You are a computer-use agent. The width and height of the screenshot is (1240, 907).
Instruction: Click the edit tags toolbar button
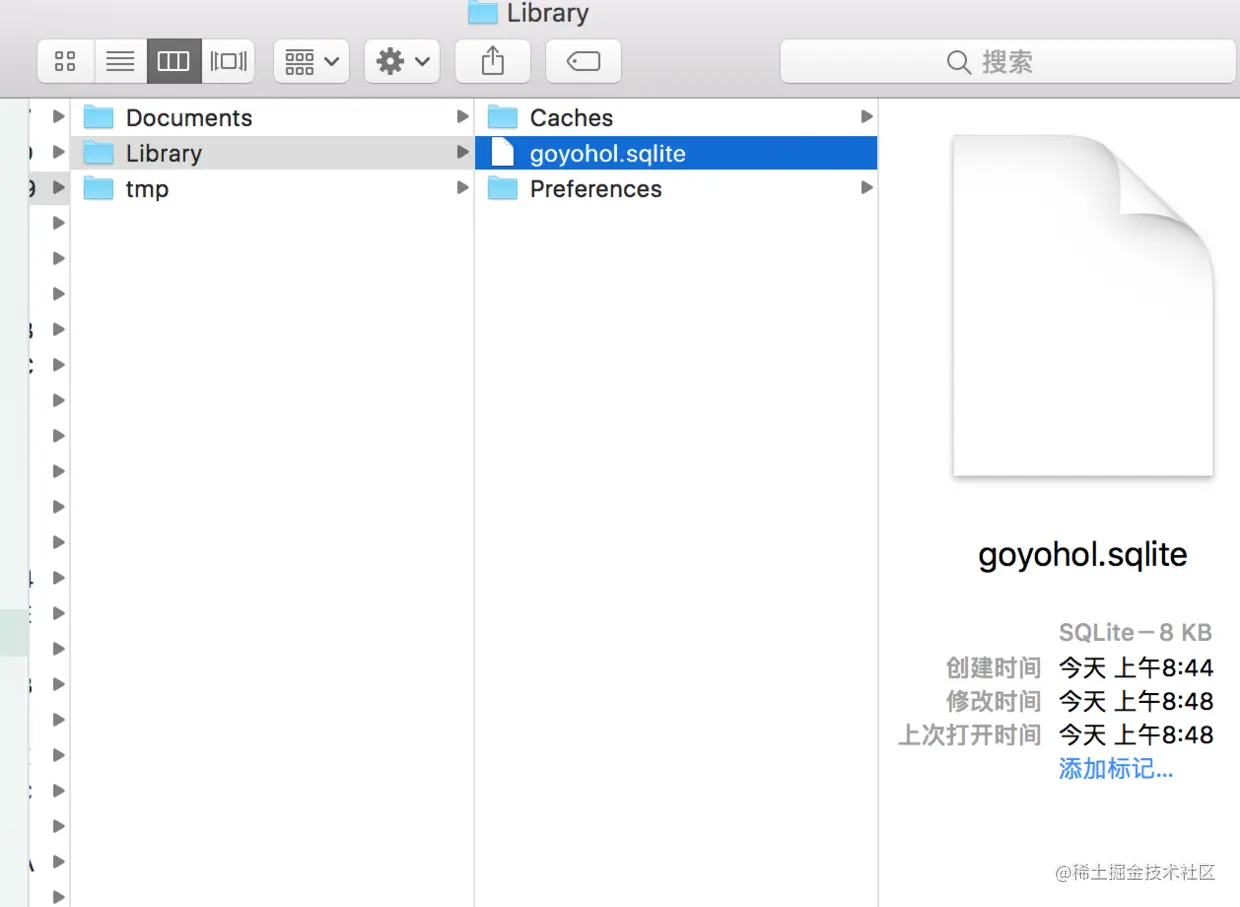point(583,62)
